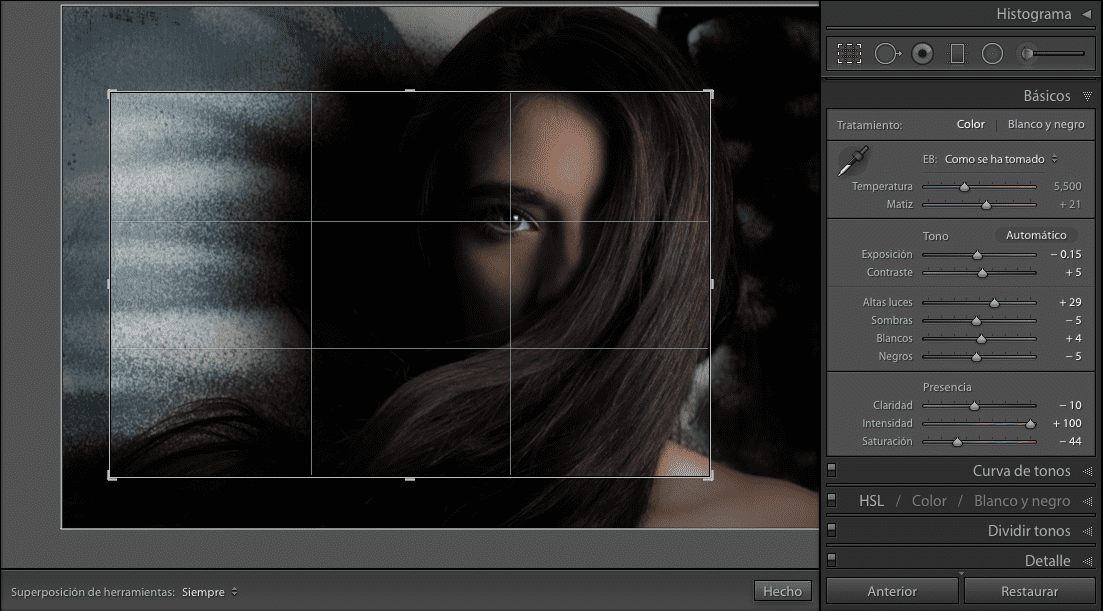Pick the white balance eyedropper

pyautogui.click(x=853, y=163)
